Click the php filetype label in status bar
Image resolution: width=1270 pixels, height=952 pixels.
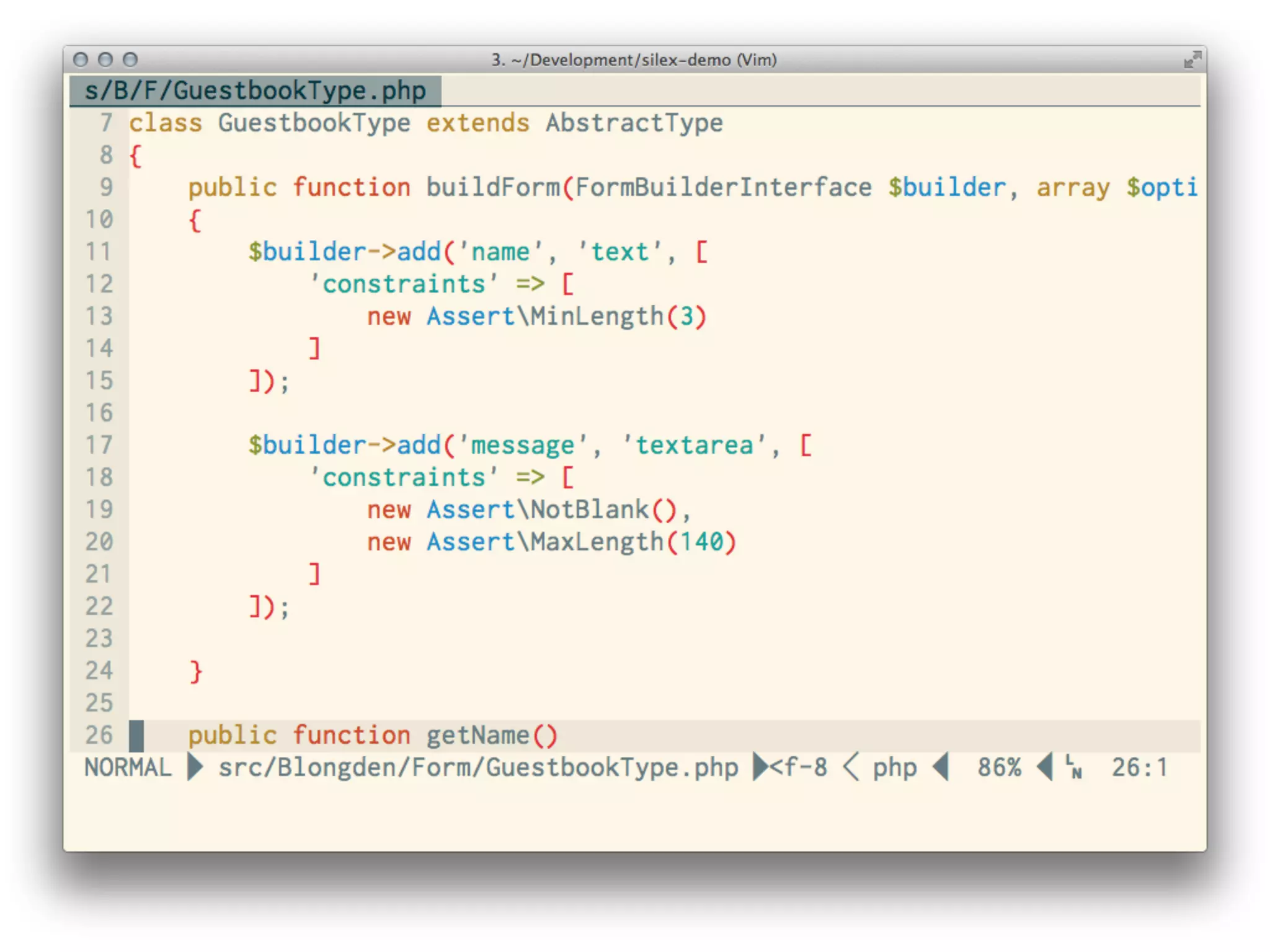[x=894, y=767]
